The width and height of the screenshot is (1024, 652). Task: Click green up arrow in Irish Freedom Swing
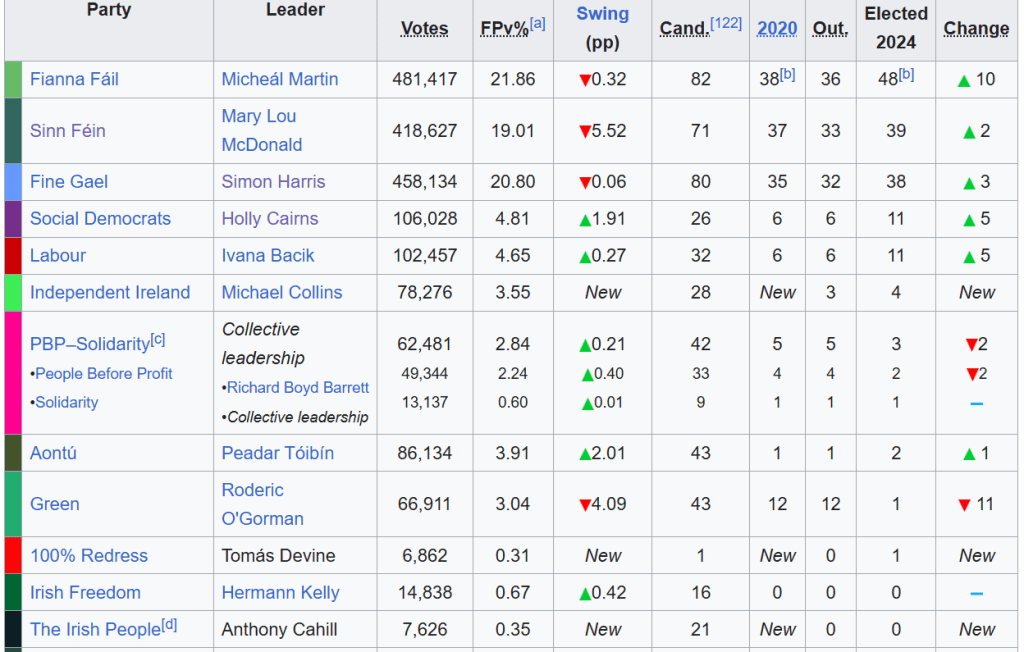pos(585,593)
